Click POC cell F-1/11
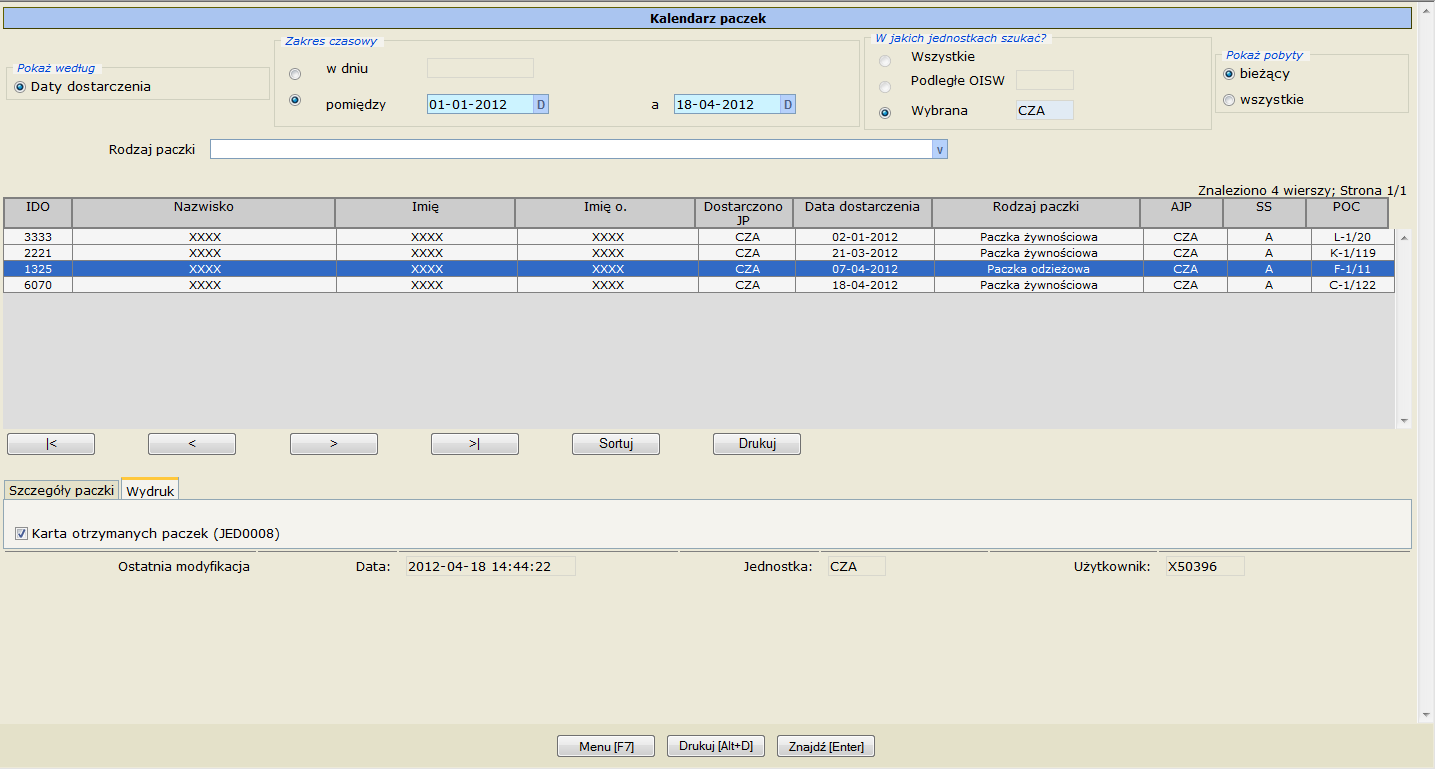This screenshot has width=1436, height=769. click(1351, 269)
